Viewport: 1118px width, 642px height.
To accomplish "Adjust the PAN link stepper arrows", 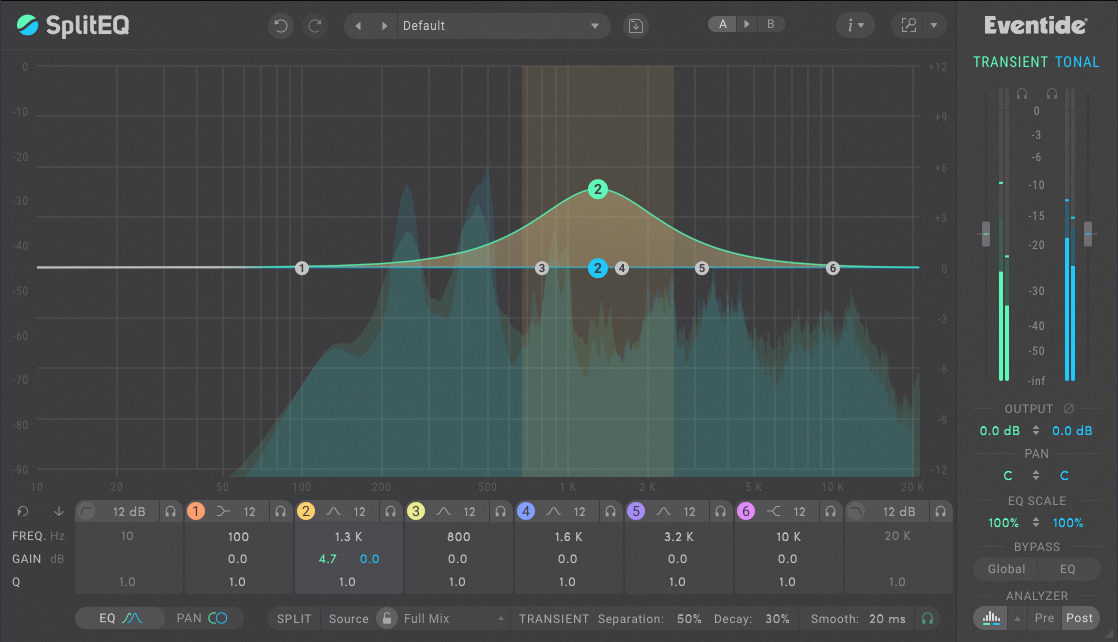I will [1036, 476].
